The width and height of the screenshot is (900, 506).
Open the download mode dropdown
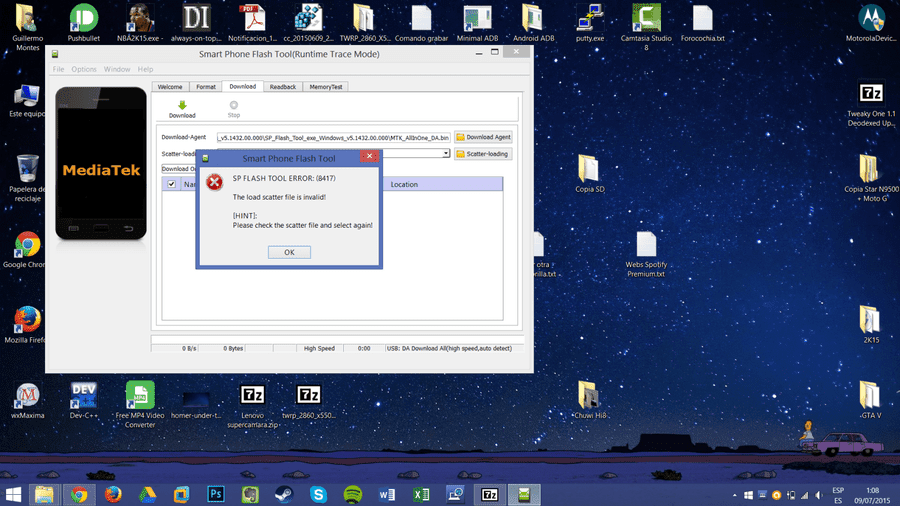pos(179,169)
